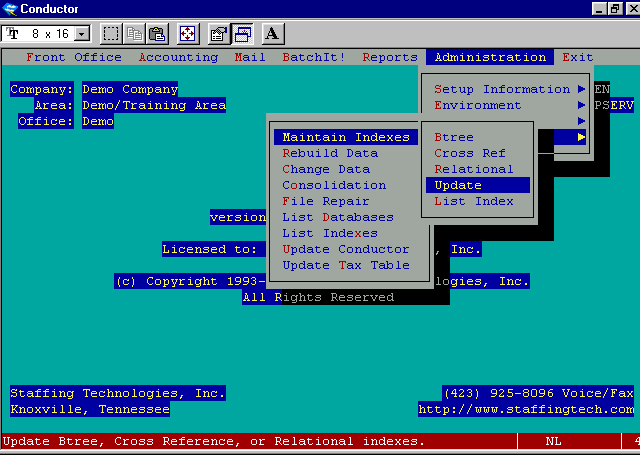The height and width of the screenshot is (455, 640).
Task: Open the Reports menu
Action: [x=390, y=57]
